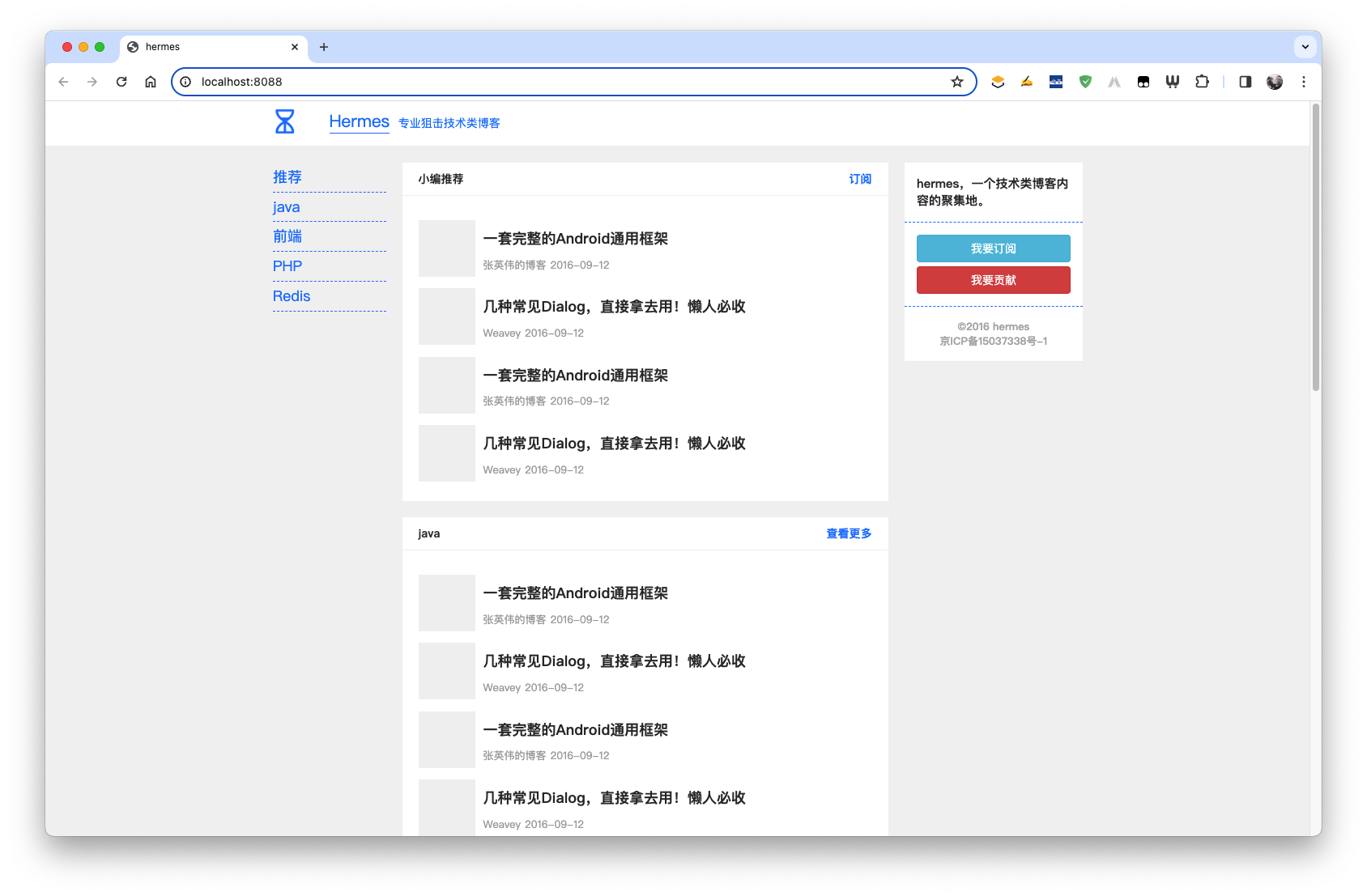Open a new browser tab
This screenshot has width=1367, height=896.
pos(324,47)
